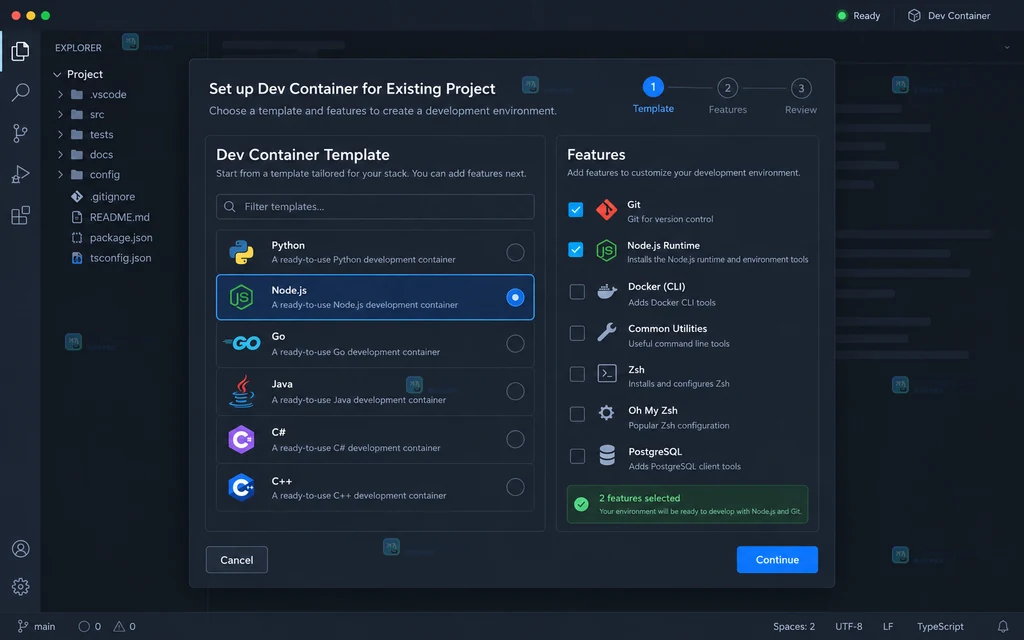The height and width of the screenshot is (640, 1024).
Task: Click the Python logo icon
Action: (241, 252)
